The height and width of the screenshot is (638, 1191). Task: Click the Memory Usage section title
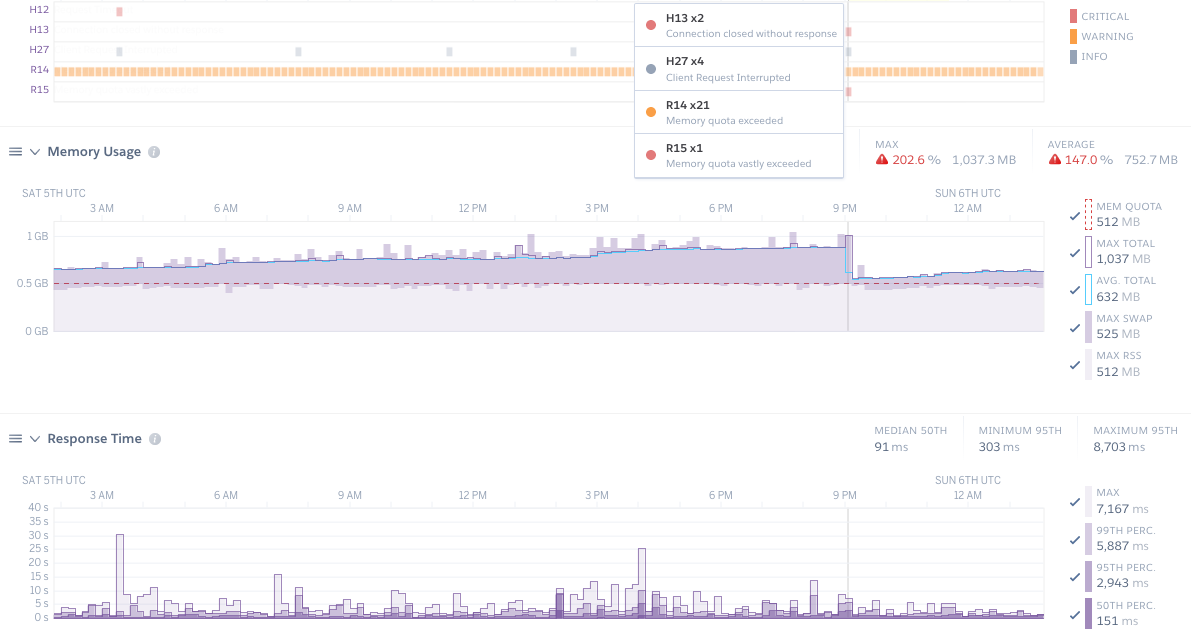[94, 152]
